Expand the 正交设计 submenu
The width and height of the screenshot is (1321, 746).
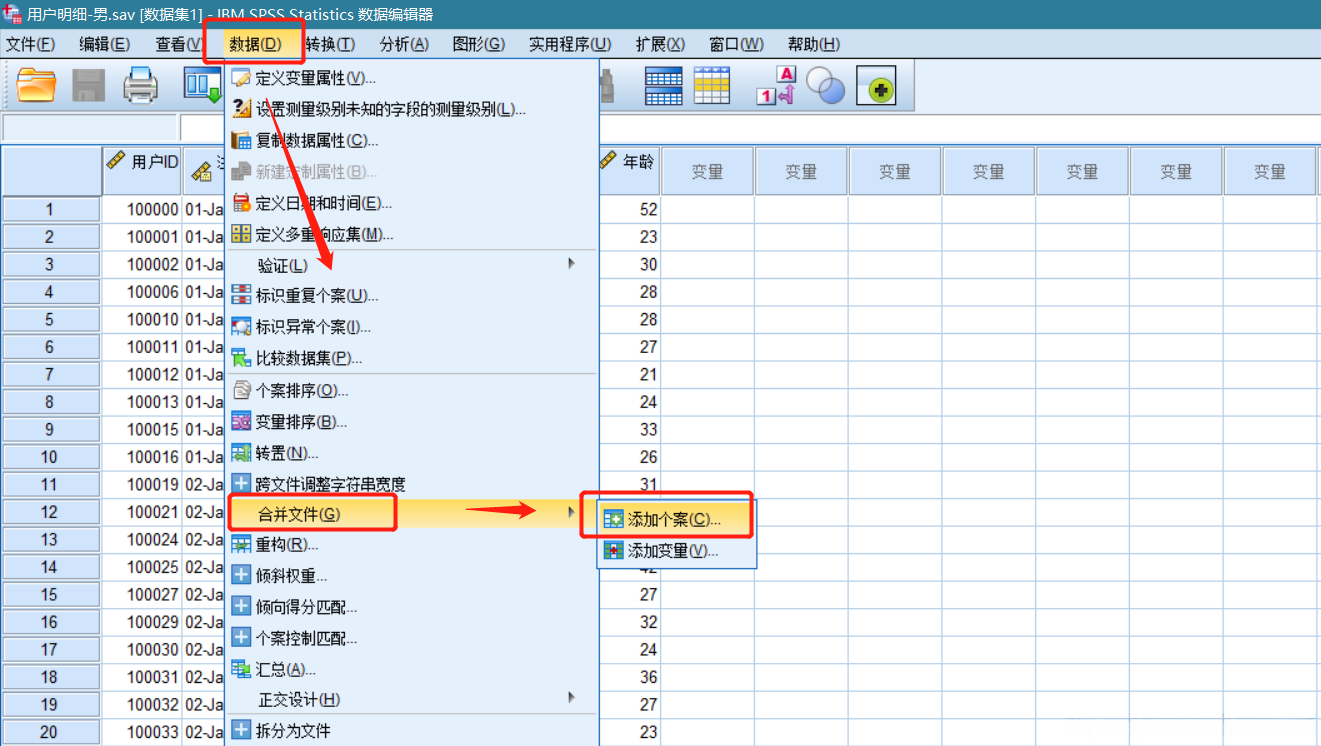tap(412, 699)
